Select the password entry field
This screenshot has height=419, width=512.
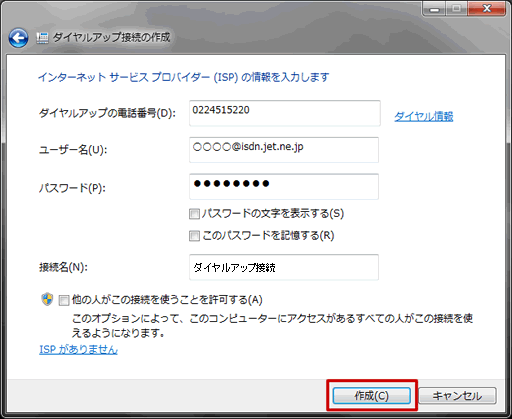click(x=284, y=186)
